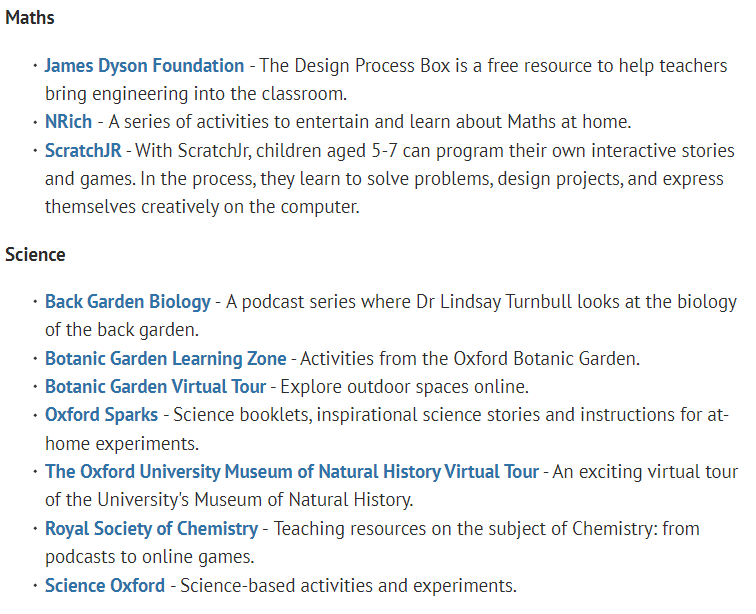Open Museum of Natural History Virtual Tour
This screenshot has width=756, height=614.
[292, 472]
